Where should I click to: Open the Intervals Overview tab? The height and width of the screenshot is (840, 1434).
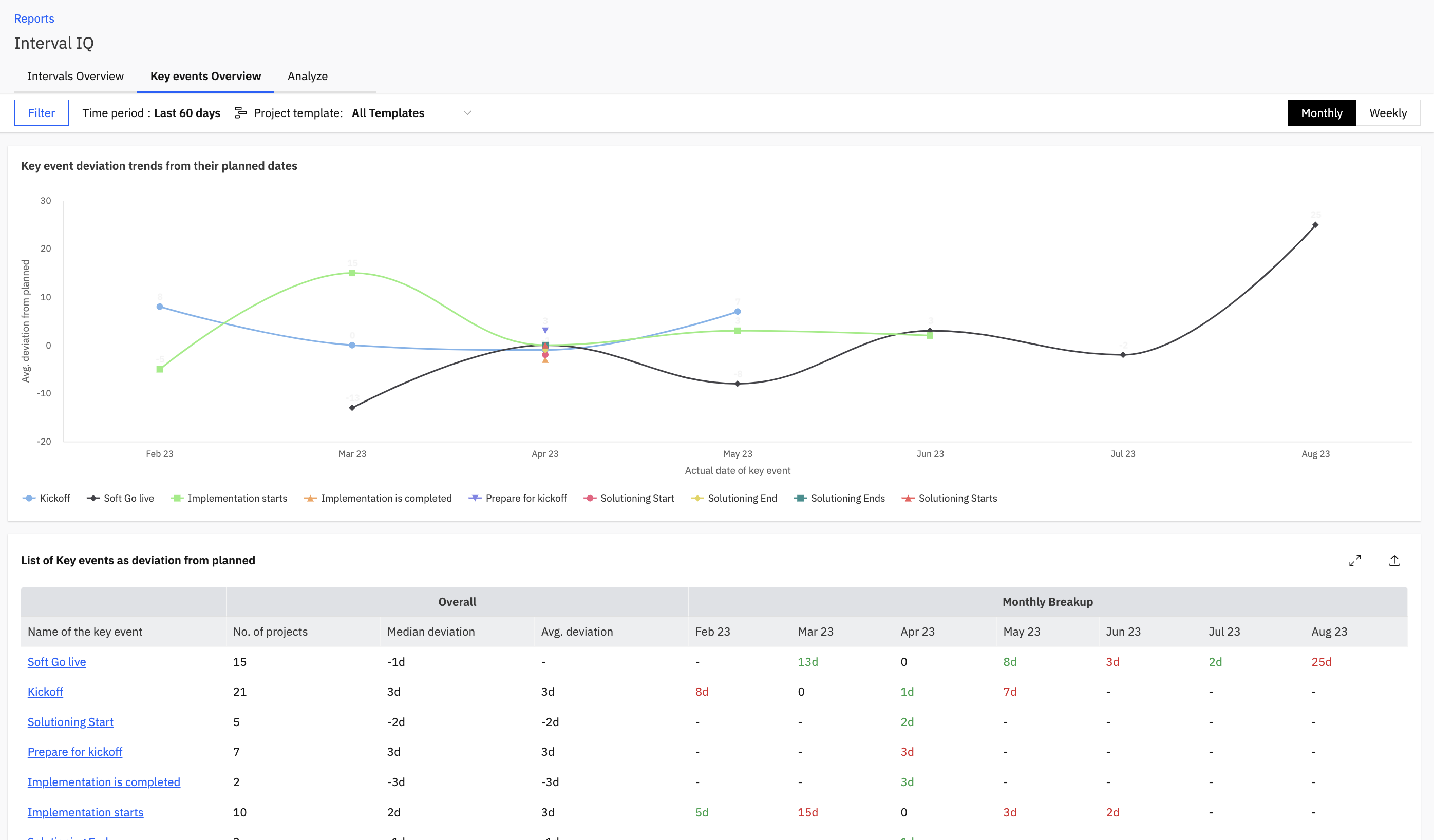pos(75,76)
